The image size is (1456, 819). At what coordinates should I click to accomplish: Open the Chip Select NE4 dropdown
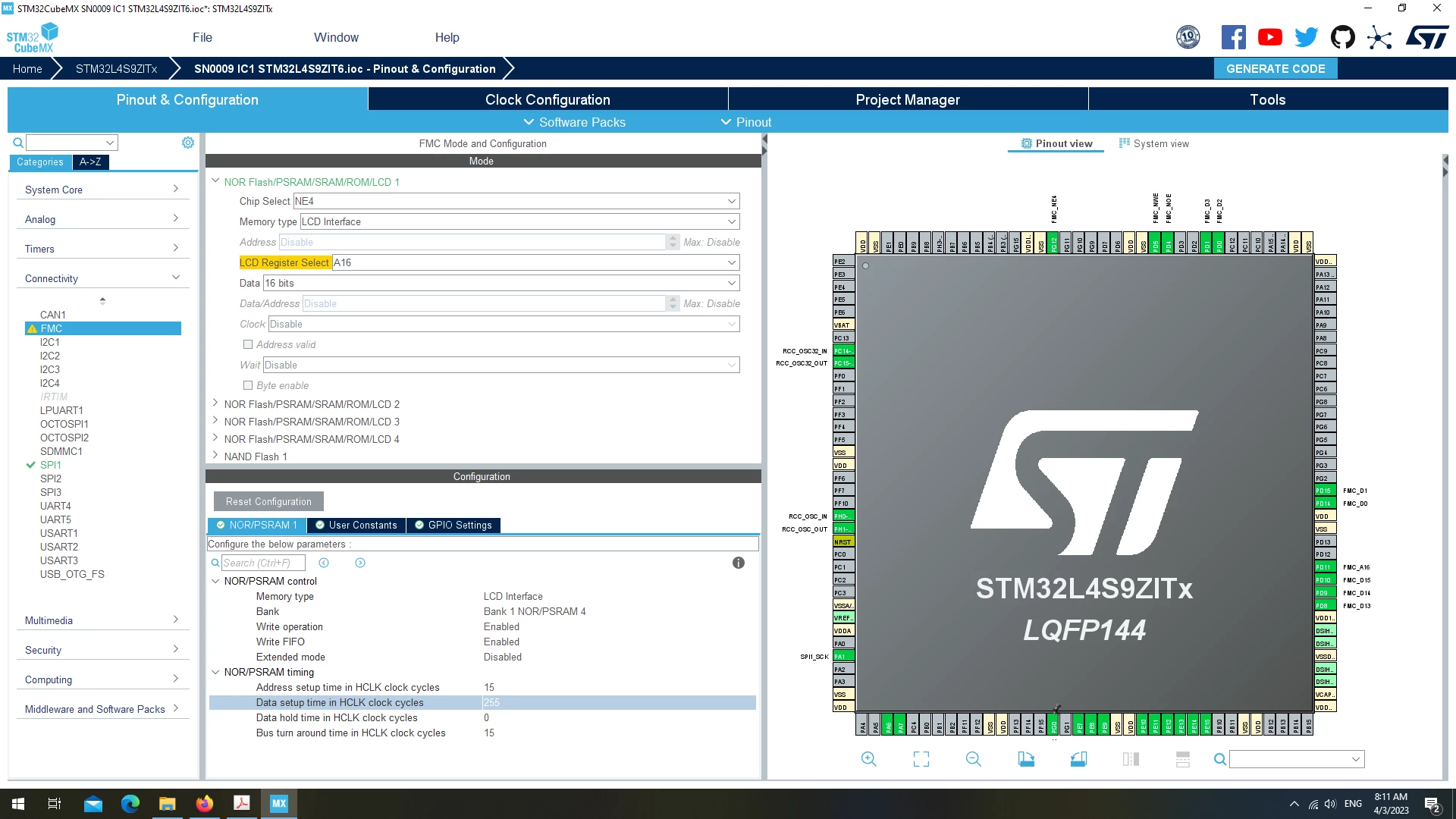coord(516,201)
